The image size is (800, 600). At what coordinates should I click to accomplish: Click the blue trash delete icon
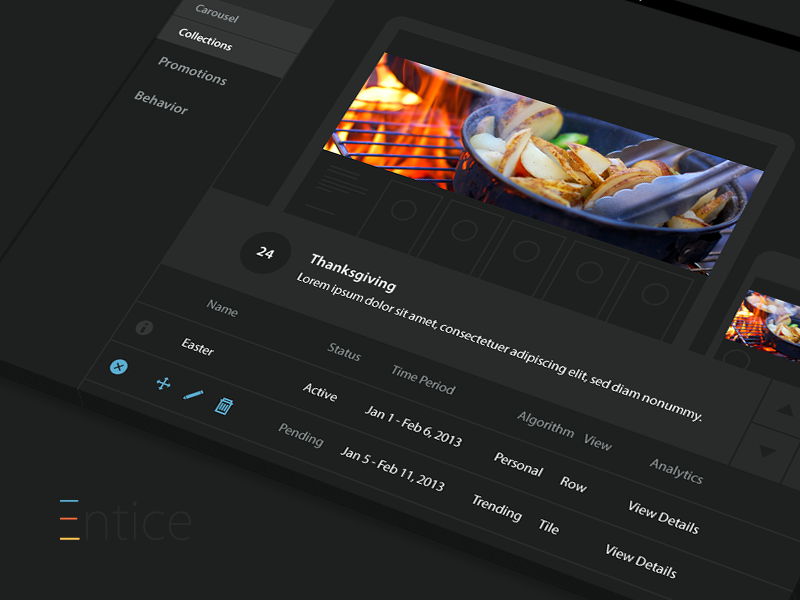tap(224, 406)
